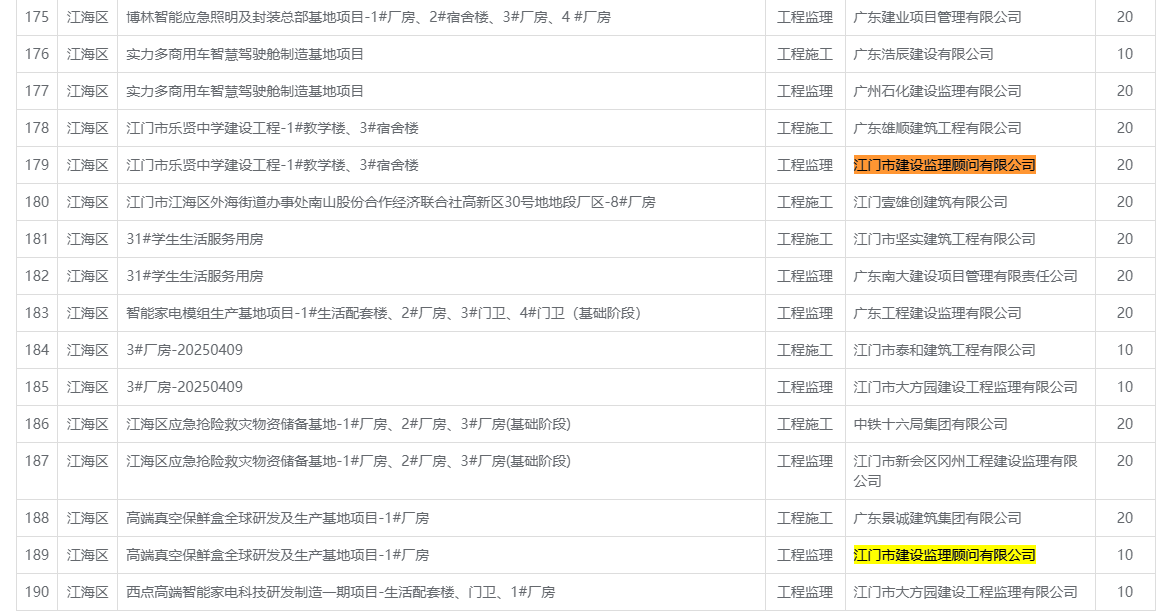Click the row number 190 cell
Viewport: 1163px width, 611px height.
[37, 592]
